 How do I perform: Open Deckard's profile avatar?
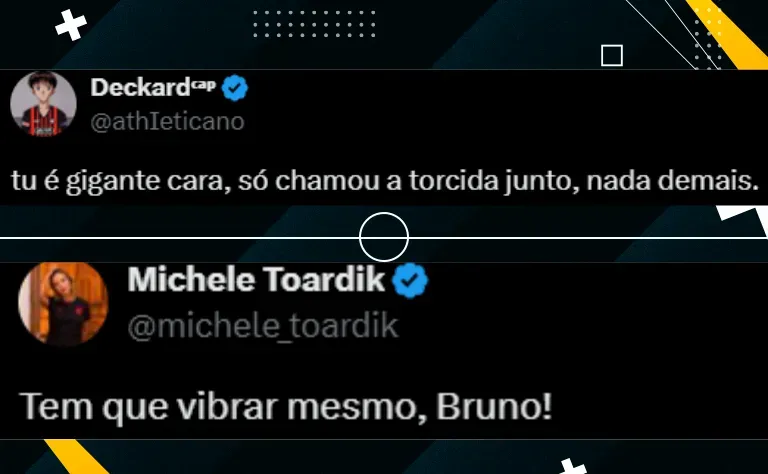pos(43,104)
